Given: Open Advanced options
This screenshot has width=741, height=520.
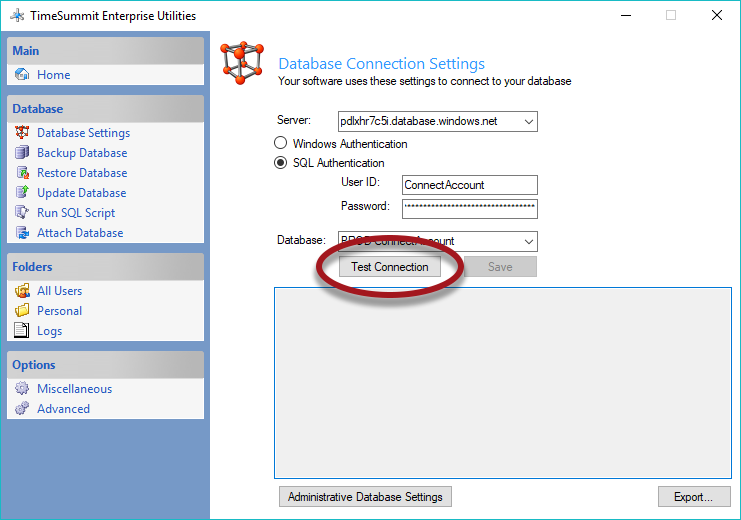Looking at the screenshot, I should point(63,408).
